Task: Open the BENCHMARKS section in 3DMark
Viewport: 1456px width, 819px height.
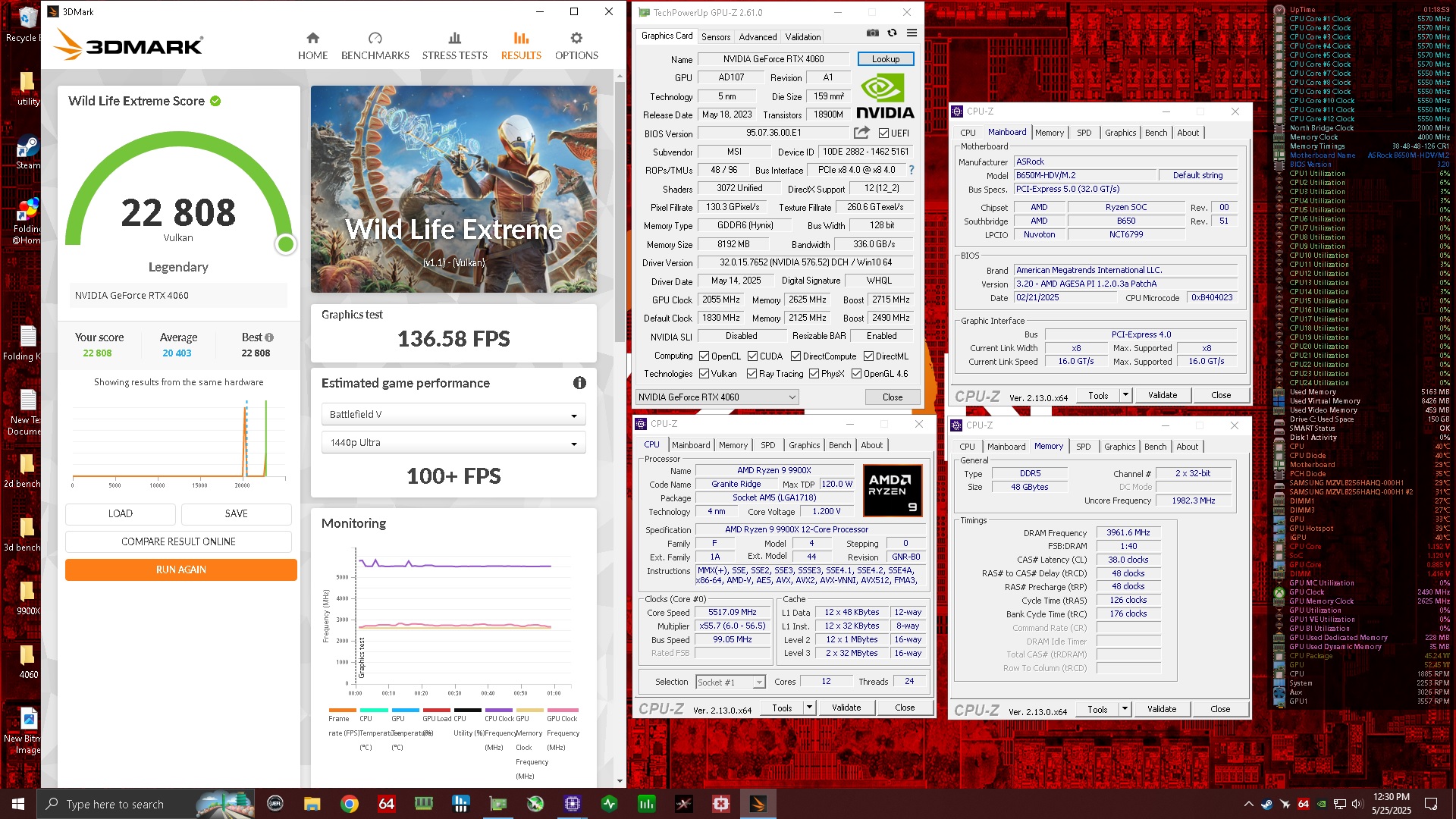Action: coord(375,46)
